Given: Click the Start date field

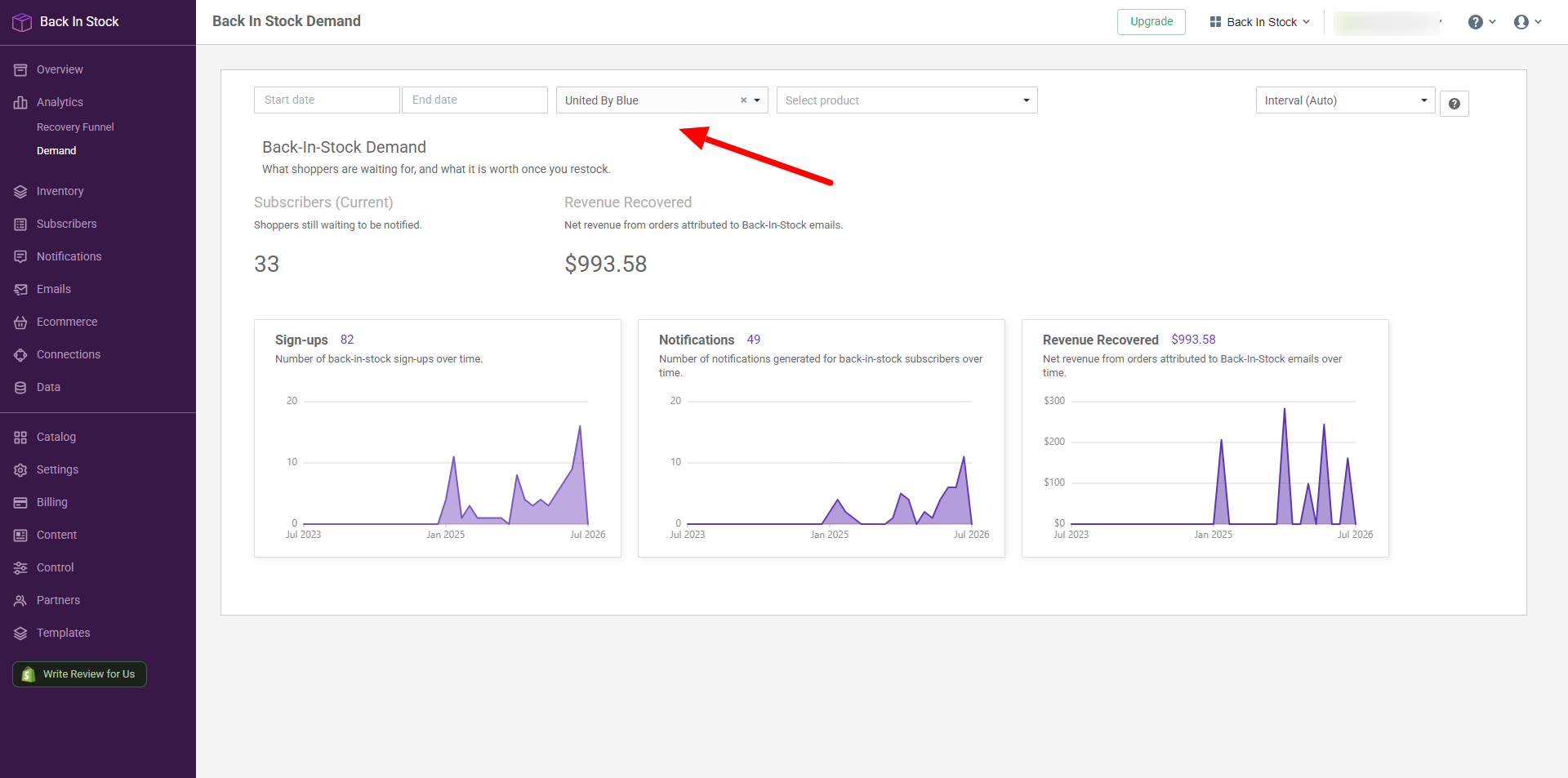Looking at the screenshot, I should pyautogui.click(x=327, y=100).
